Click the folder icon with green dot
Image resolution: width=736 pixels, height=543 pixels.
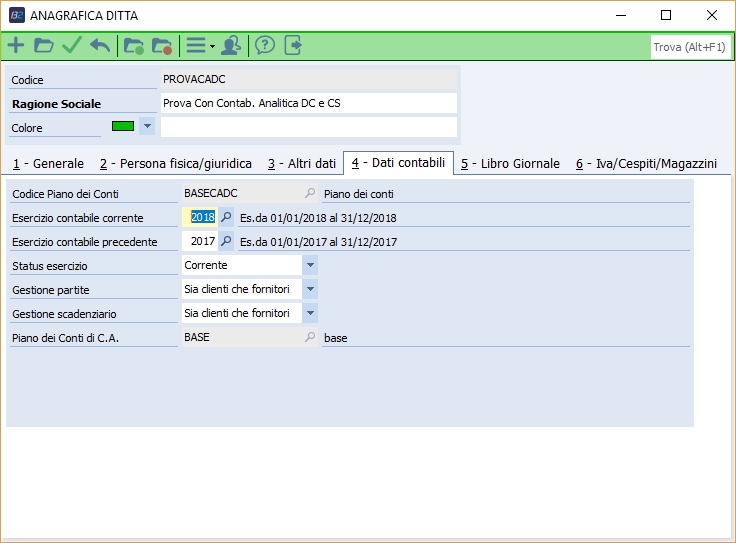(134, 46)
